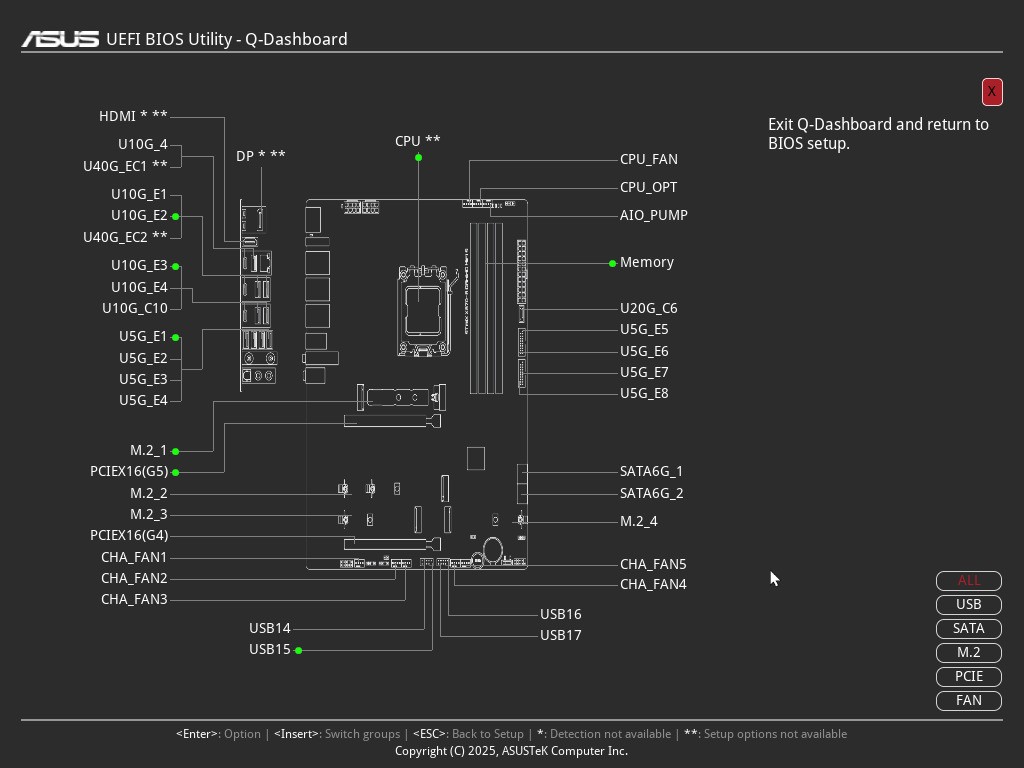The image size is (1024, 768).
Task: Show only M.2 slots
Action: tap(968, 653)
